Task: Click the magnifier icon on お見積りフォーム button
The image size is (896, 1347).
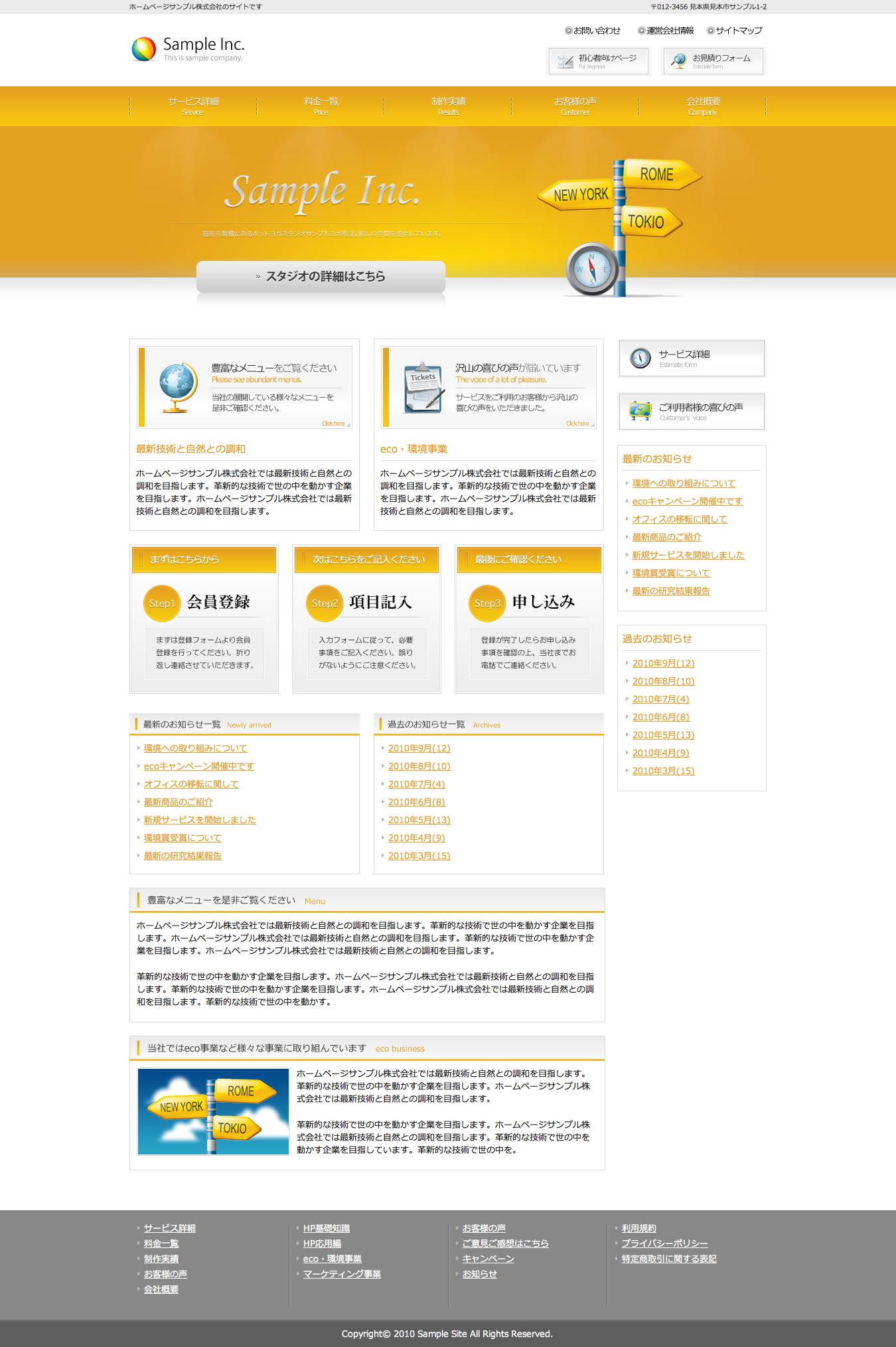Action: point(678,61)
